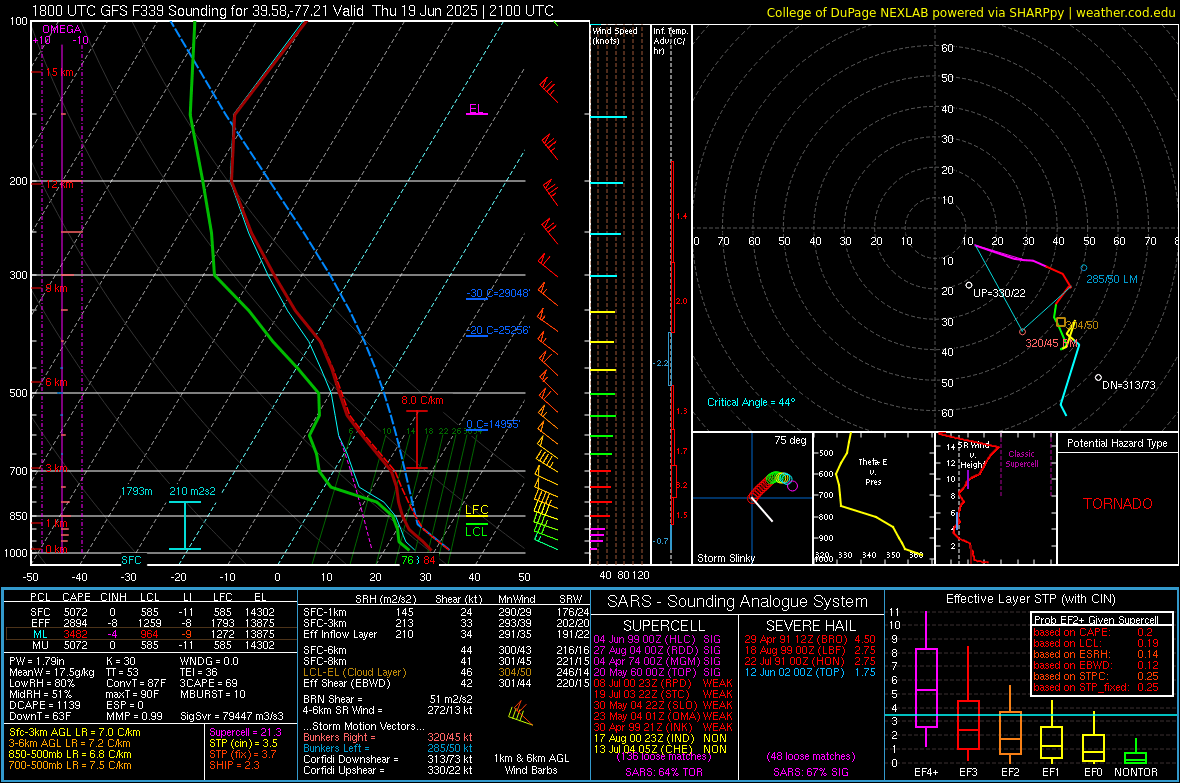The width and height of the screenshot is (1180, 783).
Task: Click the red surface temperature value 84
Action: [x=429, y=559]
